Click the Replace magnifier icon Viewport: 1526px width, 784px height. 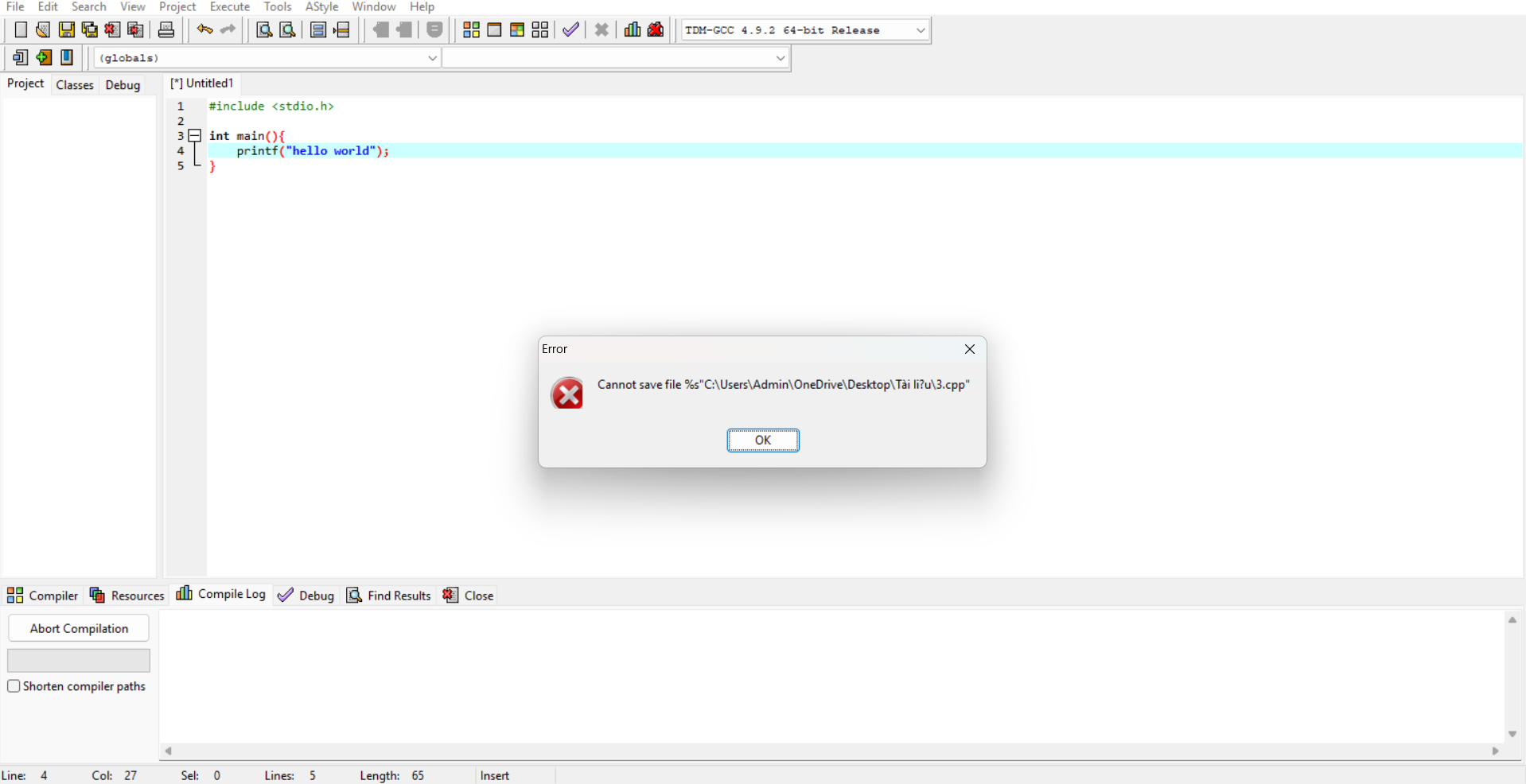[288, 30]
